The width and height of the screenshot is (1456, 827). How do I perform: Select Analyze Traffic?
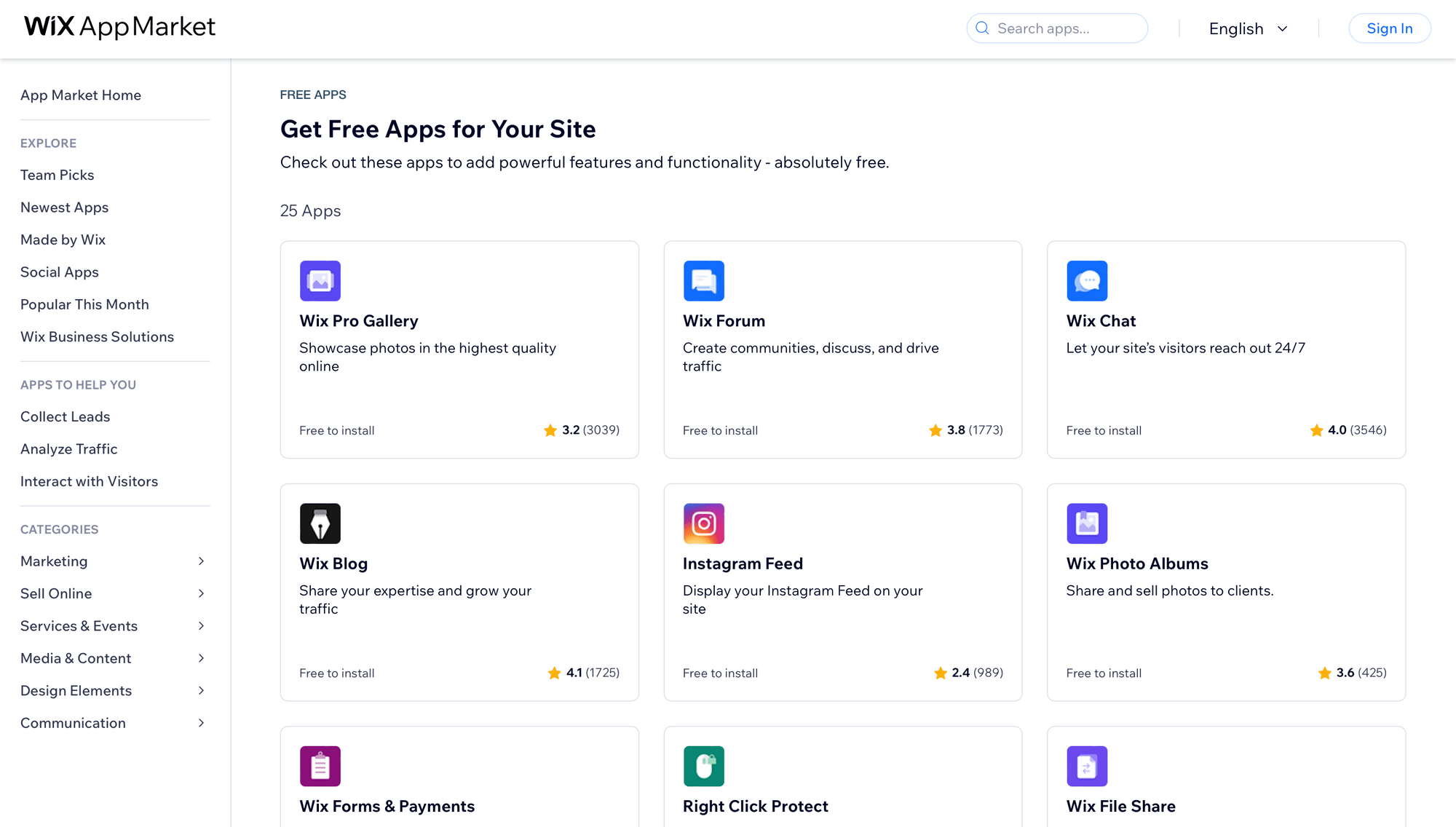(x=69, y=449)
